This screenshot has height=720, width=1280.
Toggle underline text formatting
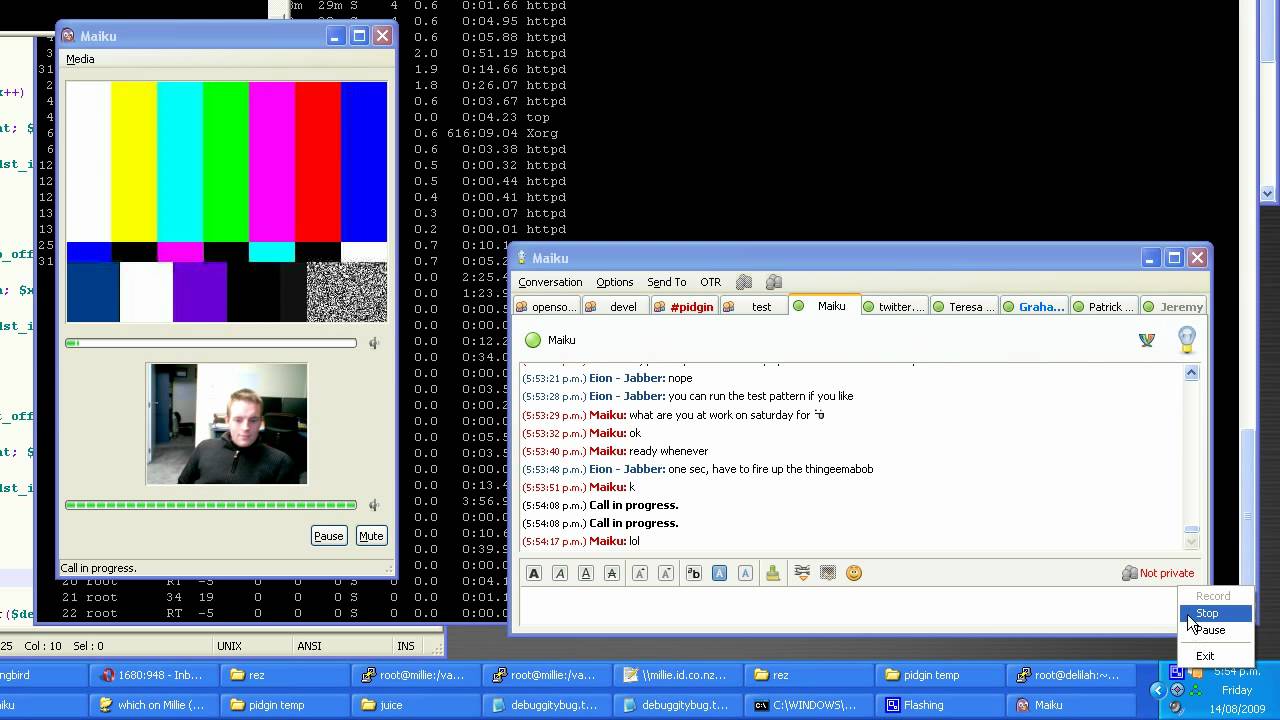[586, 573]
